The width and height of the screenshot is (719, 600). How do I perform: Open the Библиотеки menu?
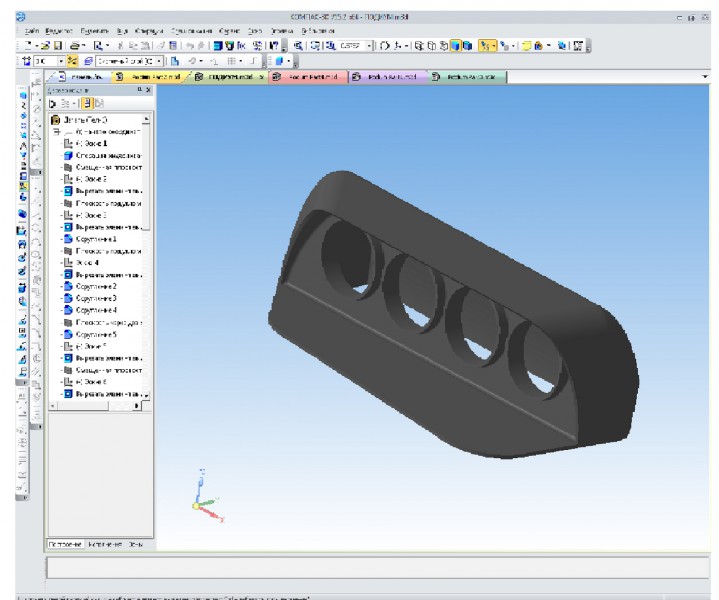318,31
